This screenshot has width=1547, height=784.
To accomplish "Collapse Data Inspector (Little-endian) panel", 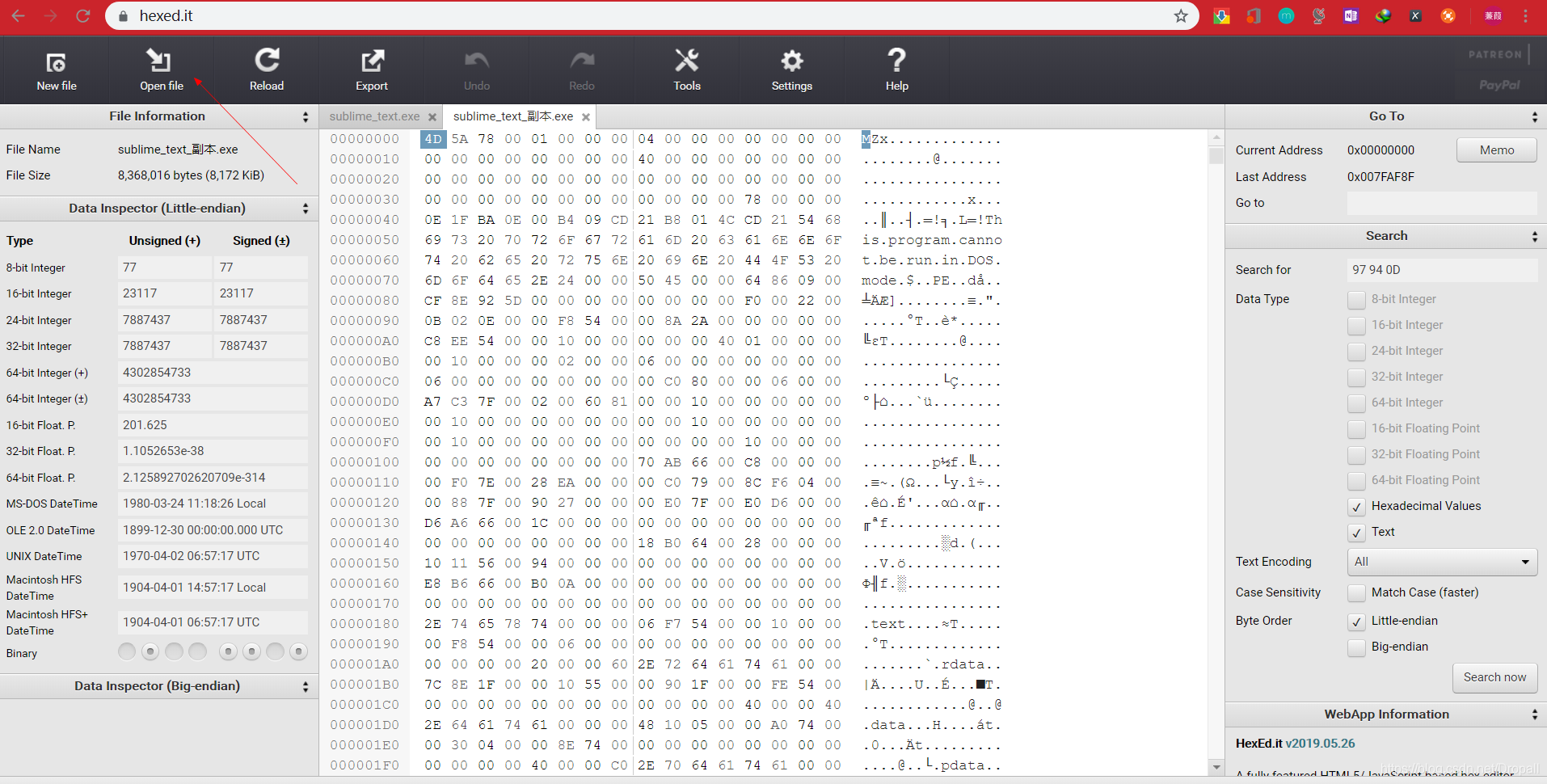I will tap(306, 209).
